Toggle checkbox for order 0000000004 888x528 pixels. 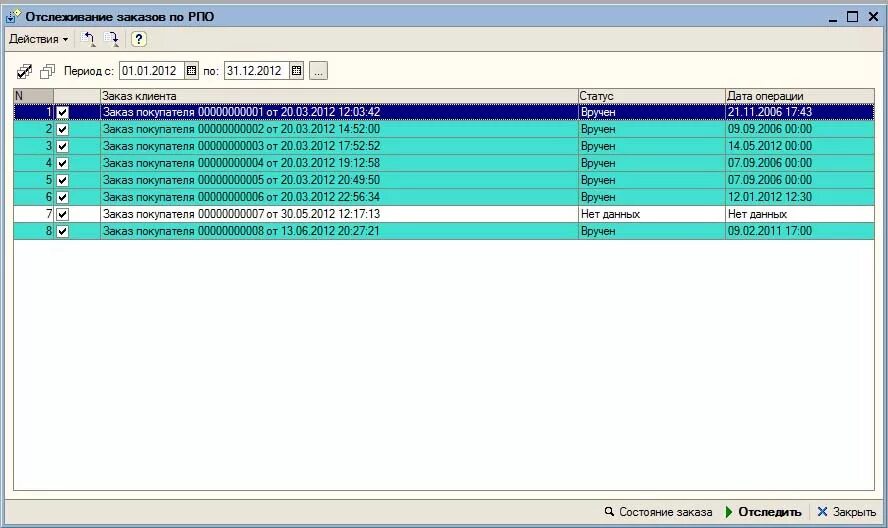62,163
